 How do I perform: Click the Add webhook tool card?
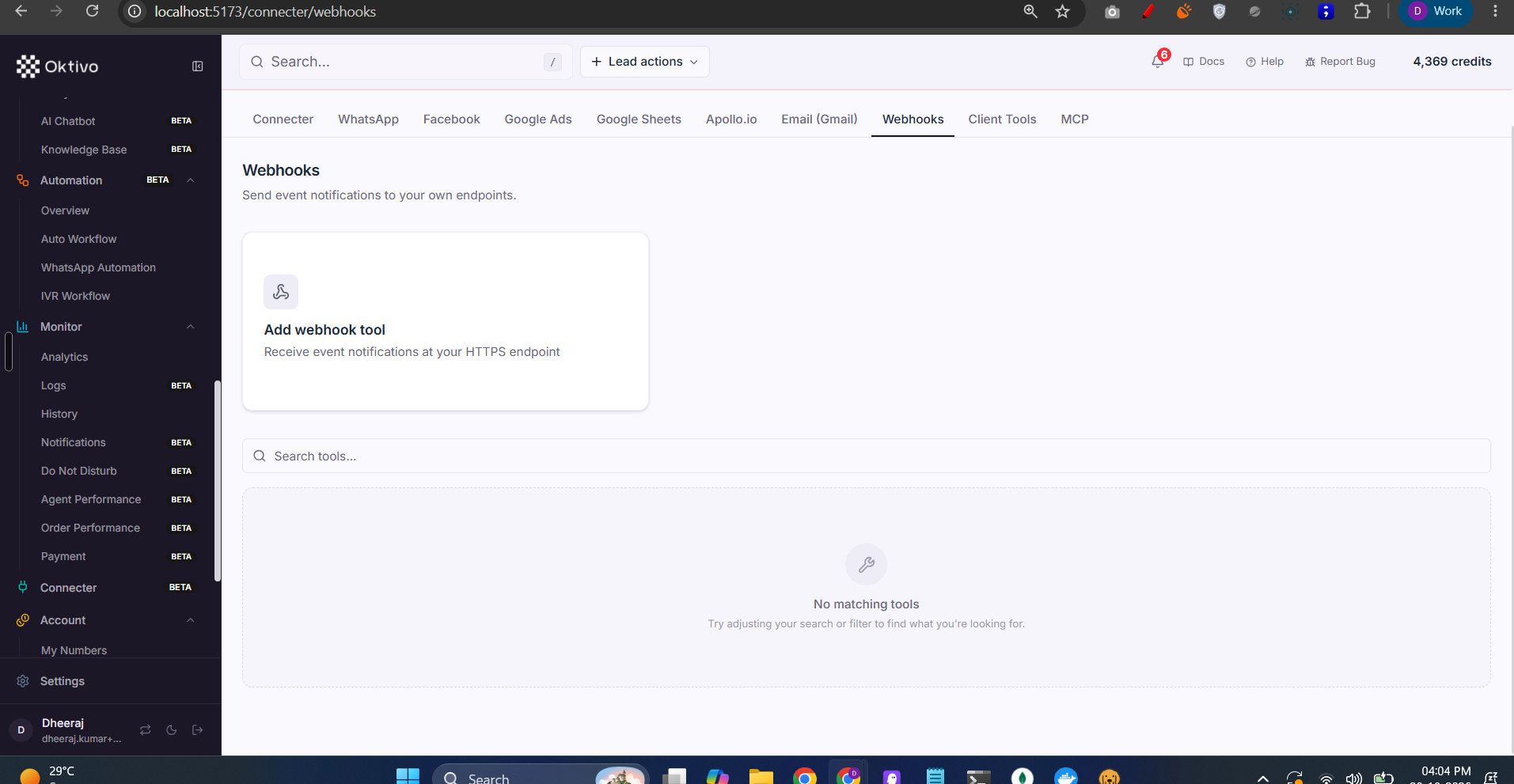(x=446, y=321)
